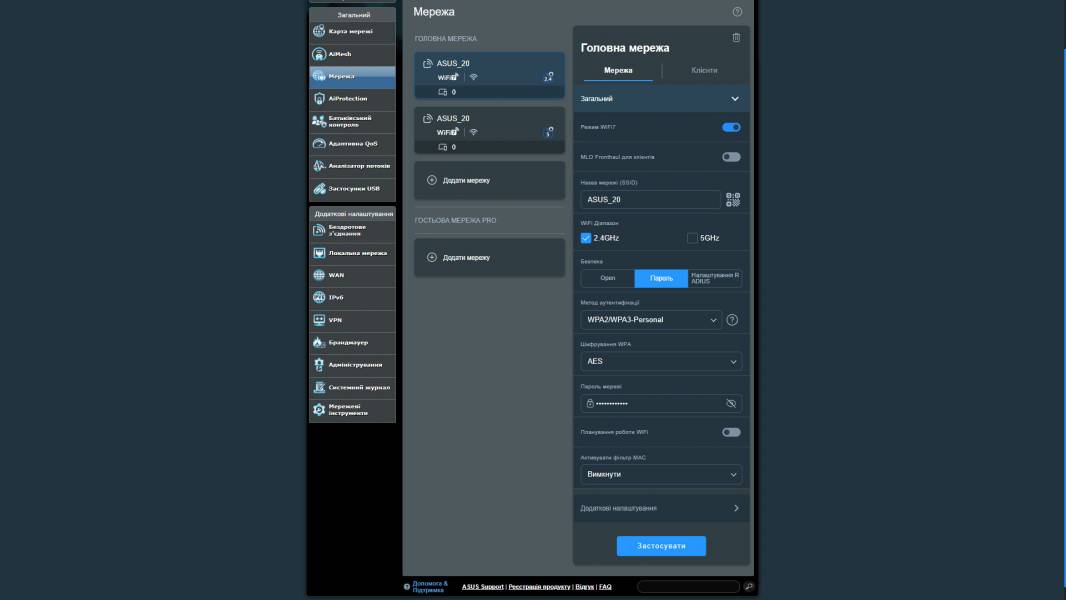Click help icon next to authentication method
The height and width of the screenshot is (600, 1066).
(x=732, y=320)
